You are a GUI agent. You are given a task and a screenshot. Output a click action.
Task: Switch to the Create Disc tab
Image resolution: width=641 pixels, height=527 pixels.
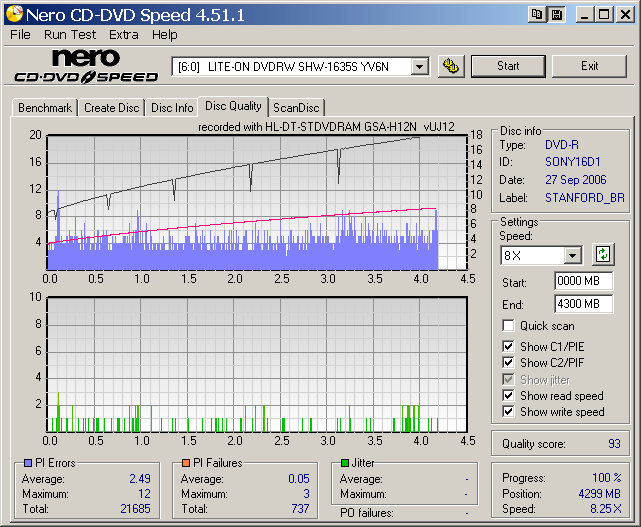[x=112, y=108]
